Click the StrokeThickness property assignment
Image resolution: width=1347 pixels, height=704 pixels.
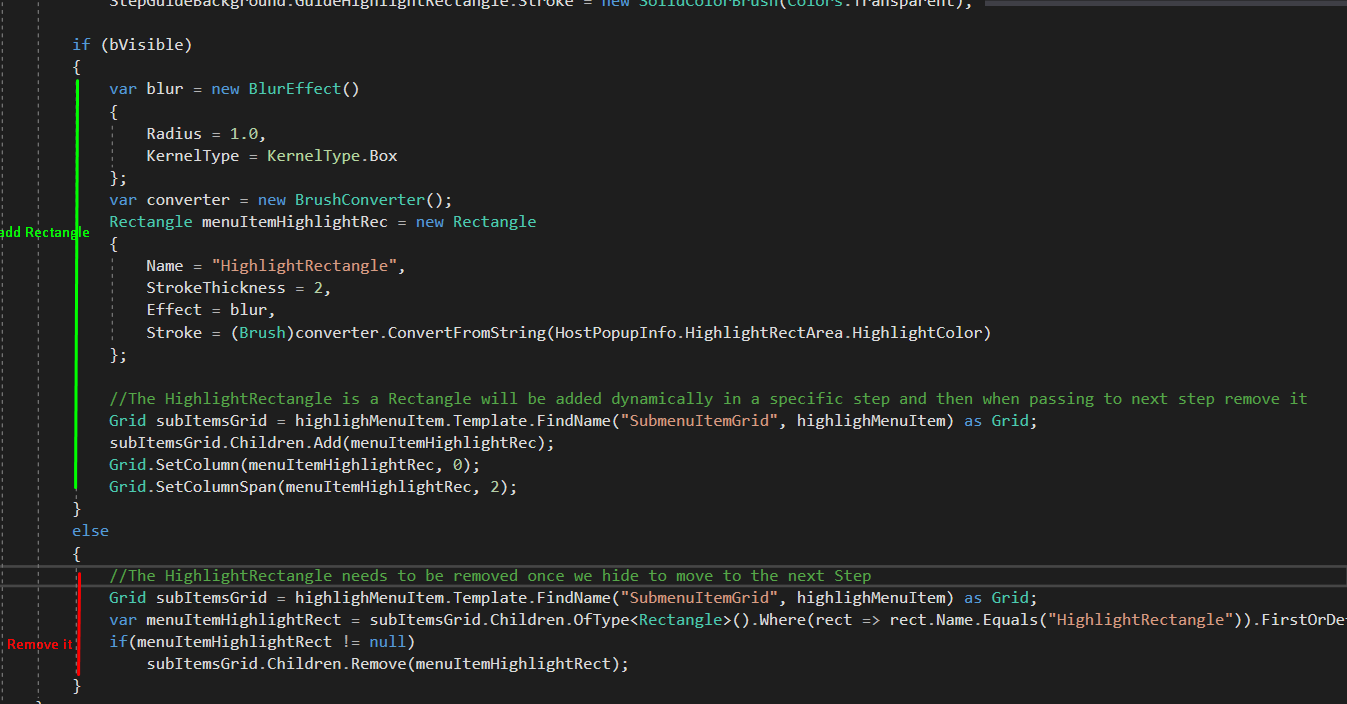tap(216, 287)
